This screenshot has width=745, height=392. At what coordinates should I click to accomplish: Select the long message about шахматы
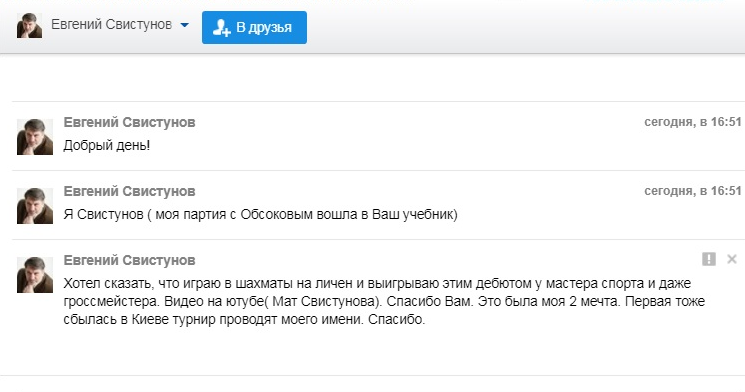[x=384, y=301]
